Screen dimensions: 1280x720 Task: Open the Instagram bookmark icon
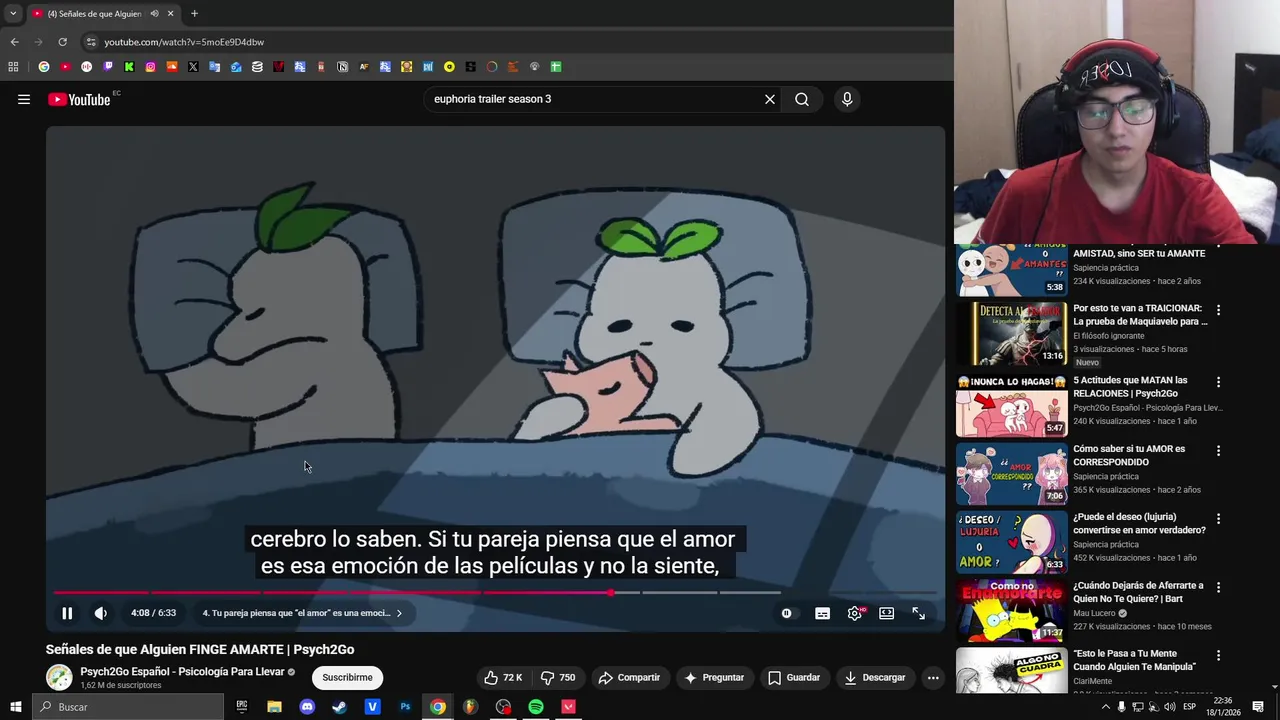click(151, 67)
